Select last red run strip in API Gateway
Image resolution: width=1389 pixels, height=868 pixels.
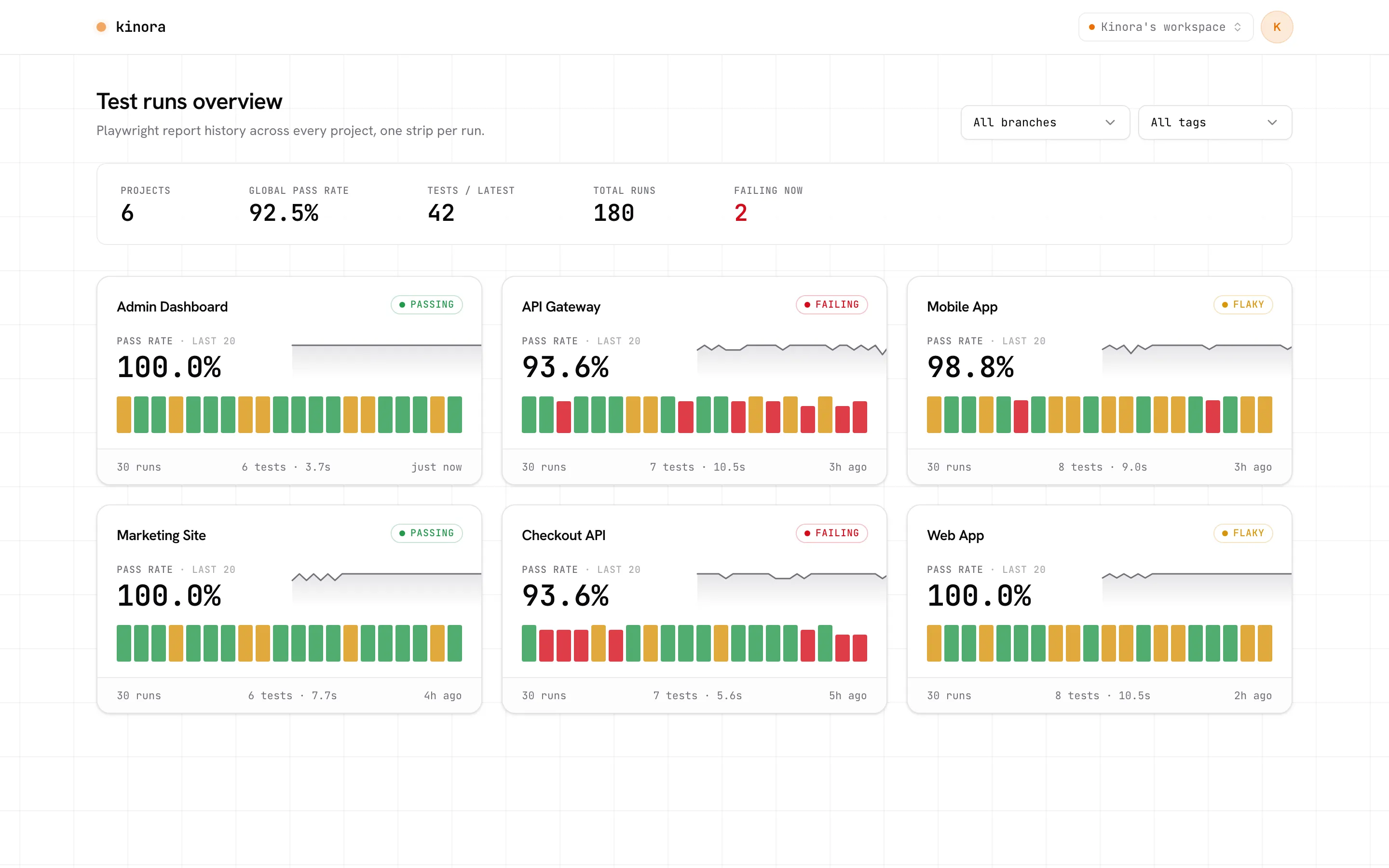point(860,417)
